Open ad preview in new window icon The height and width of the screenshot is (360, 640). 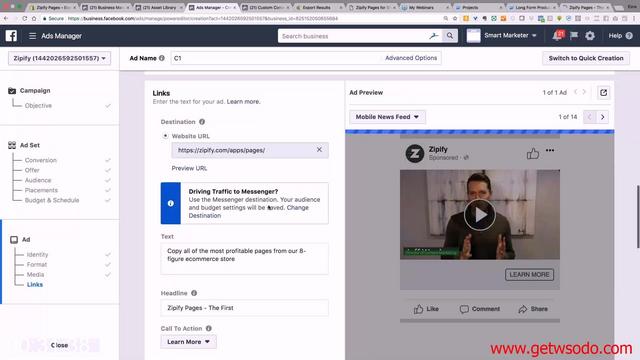tap(603, 93)
